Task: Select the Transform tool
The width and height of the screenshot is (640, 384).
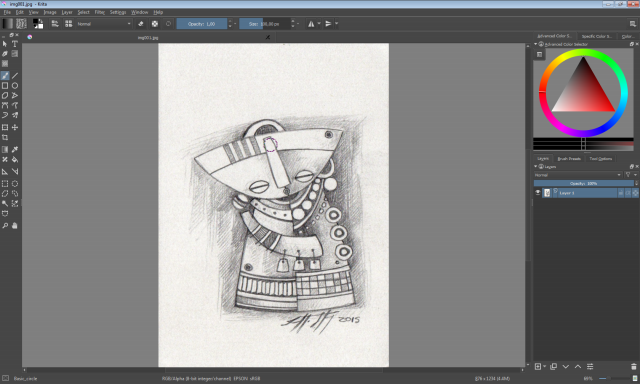Action: click(x=5, y=127)
